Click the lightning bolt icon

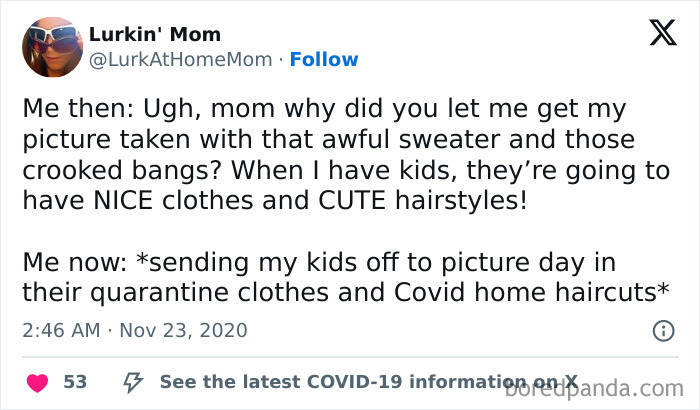coord(131,381)
